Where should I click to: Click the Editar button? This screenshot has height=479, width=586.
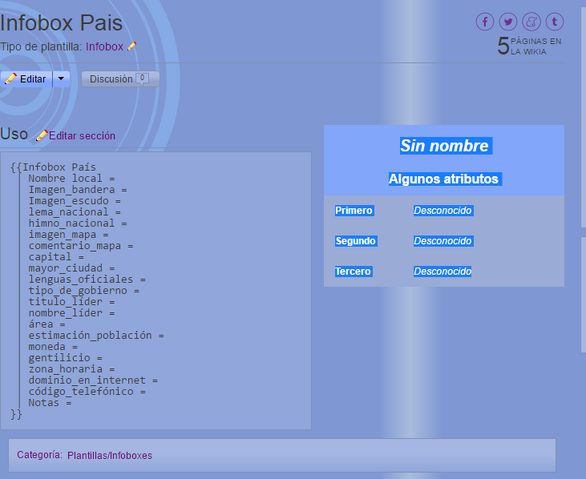tap(26, 79)
